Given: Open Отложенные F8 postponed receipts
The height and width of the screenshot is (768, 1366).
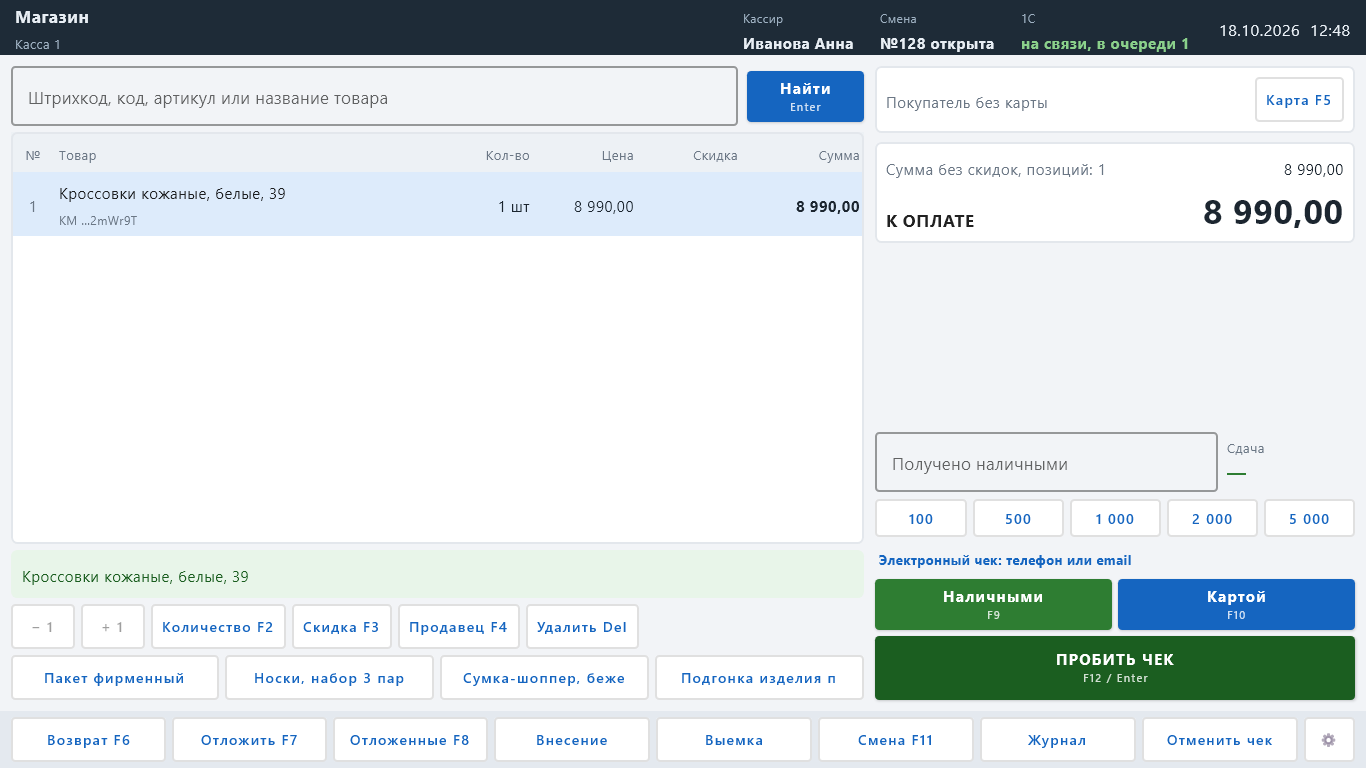Looking at the screenshot, I should tap(410, 740).
